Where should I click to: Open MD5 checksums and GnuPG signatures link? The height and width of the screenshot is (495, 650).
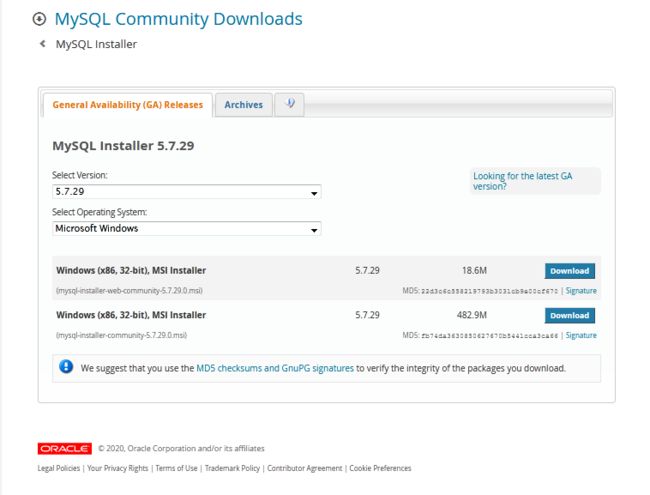tap(275, 368)
